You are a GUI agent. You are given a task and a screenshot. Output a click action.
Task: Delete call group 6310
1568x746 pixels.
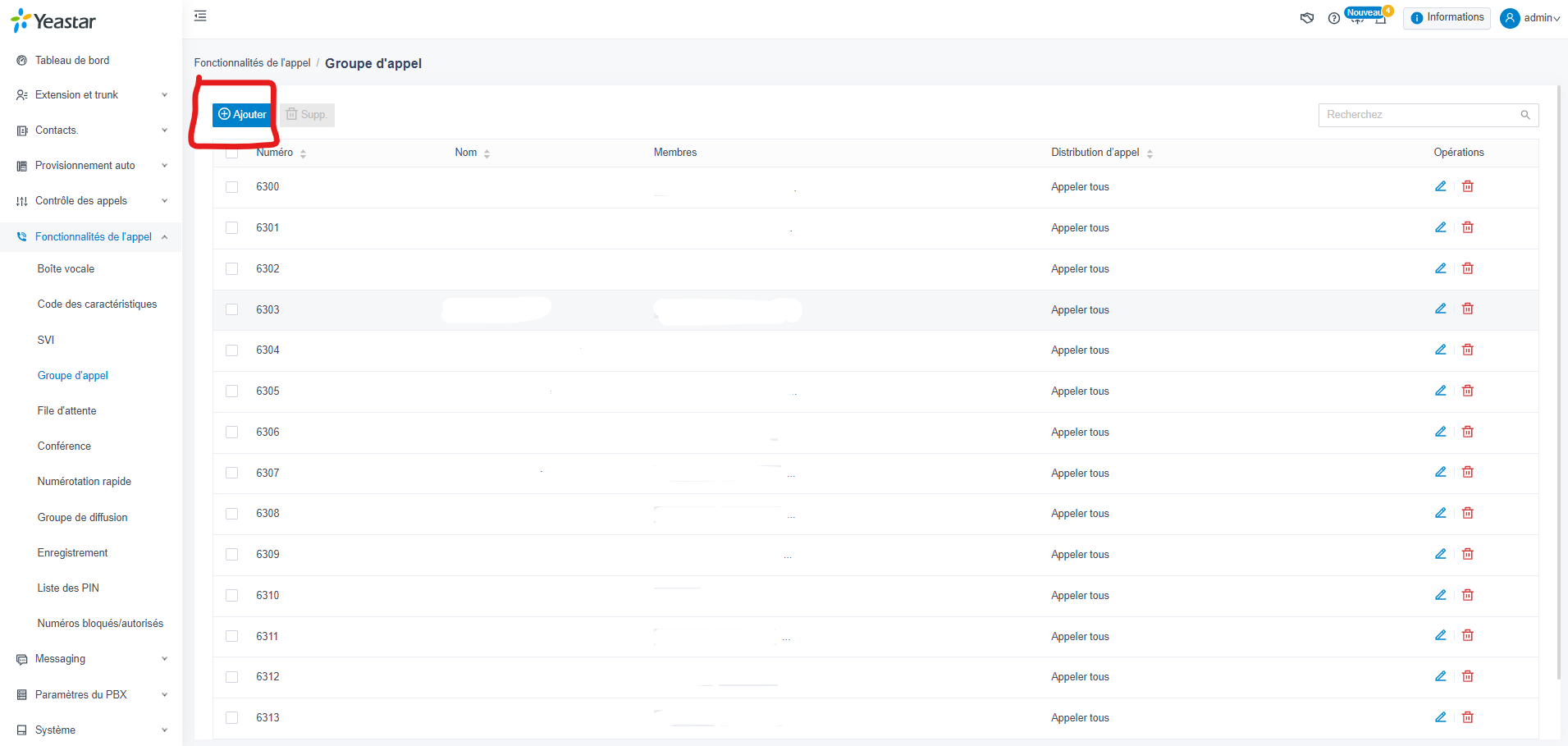[1468, 595]
